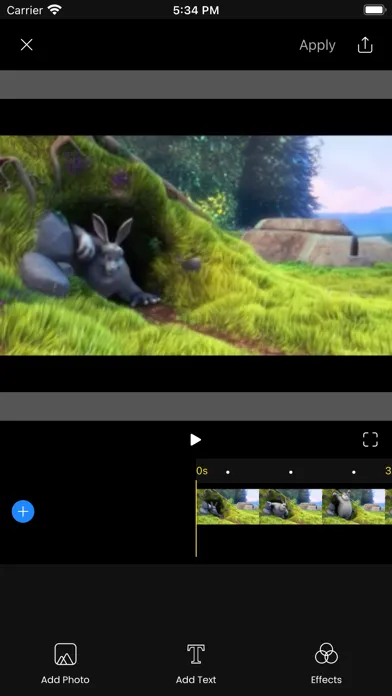
Task: Tap the 5:34 PM clock
Action: [196, 10]
